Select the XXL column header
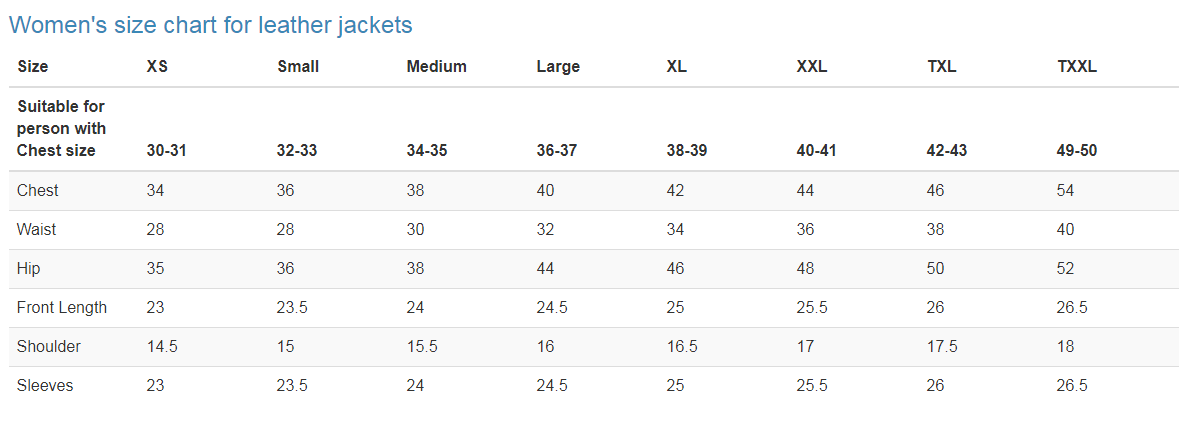This screenshot has height=430, width=1197. (x=812, y=67)
